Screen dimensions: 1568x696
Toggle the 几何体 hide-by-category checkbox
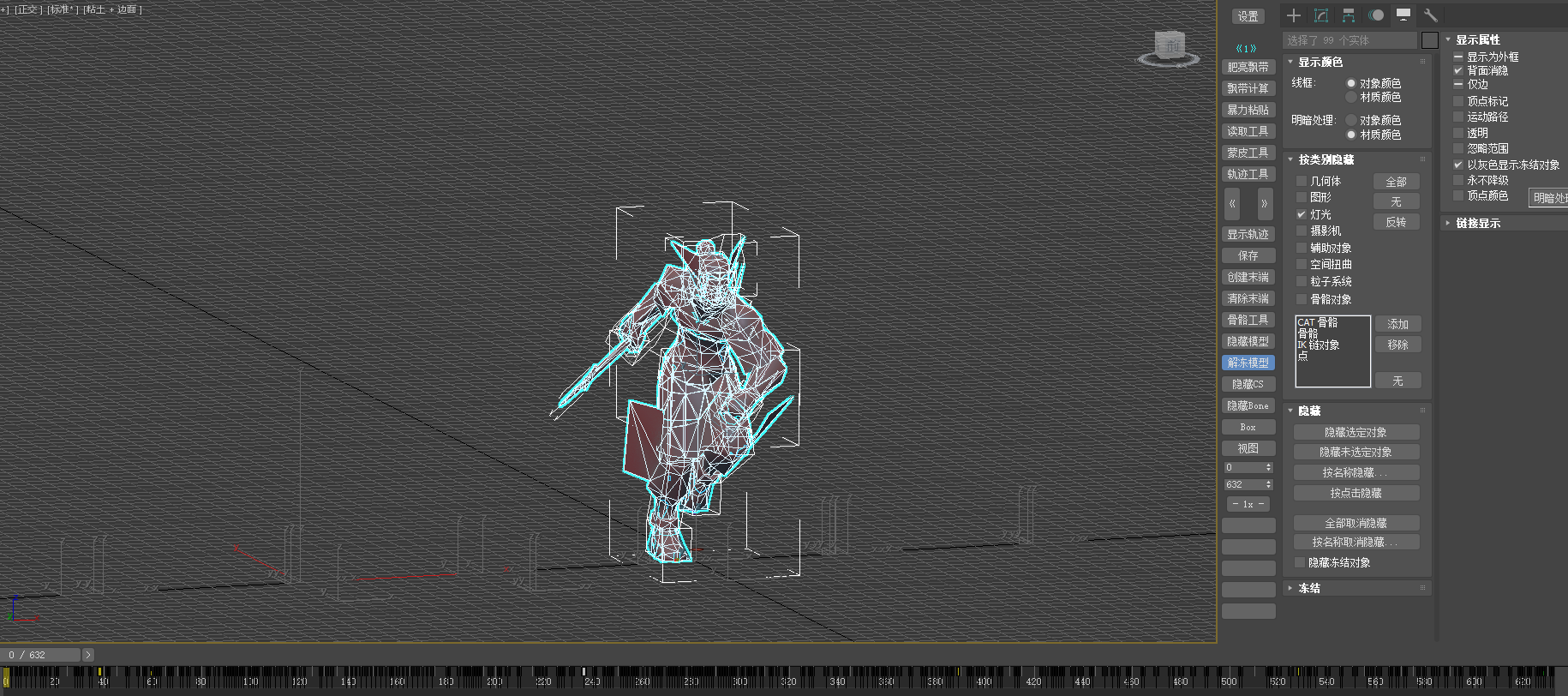(1302, 181)
